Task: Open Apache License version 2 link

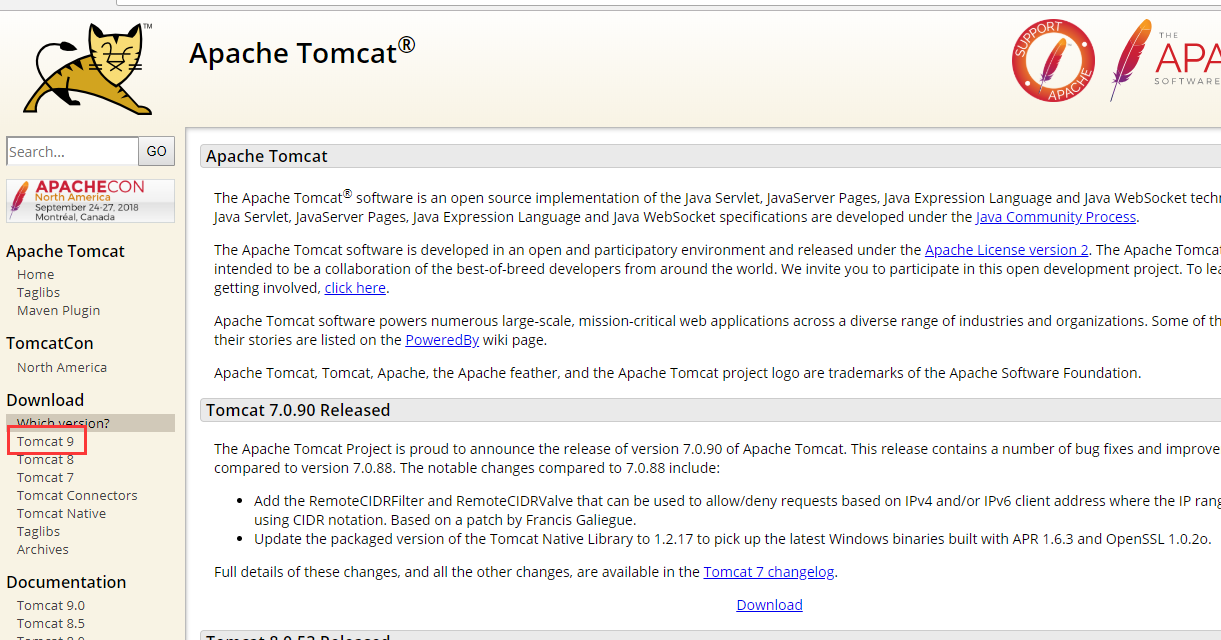Action: coord(1007,250)
